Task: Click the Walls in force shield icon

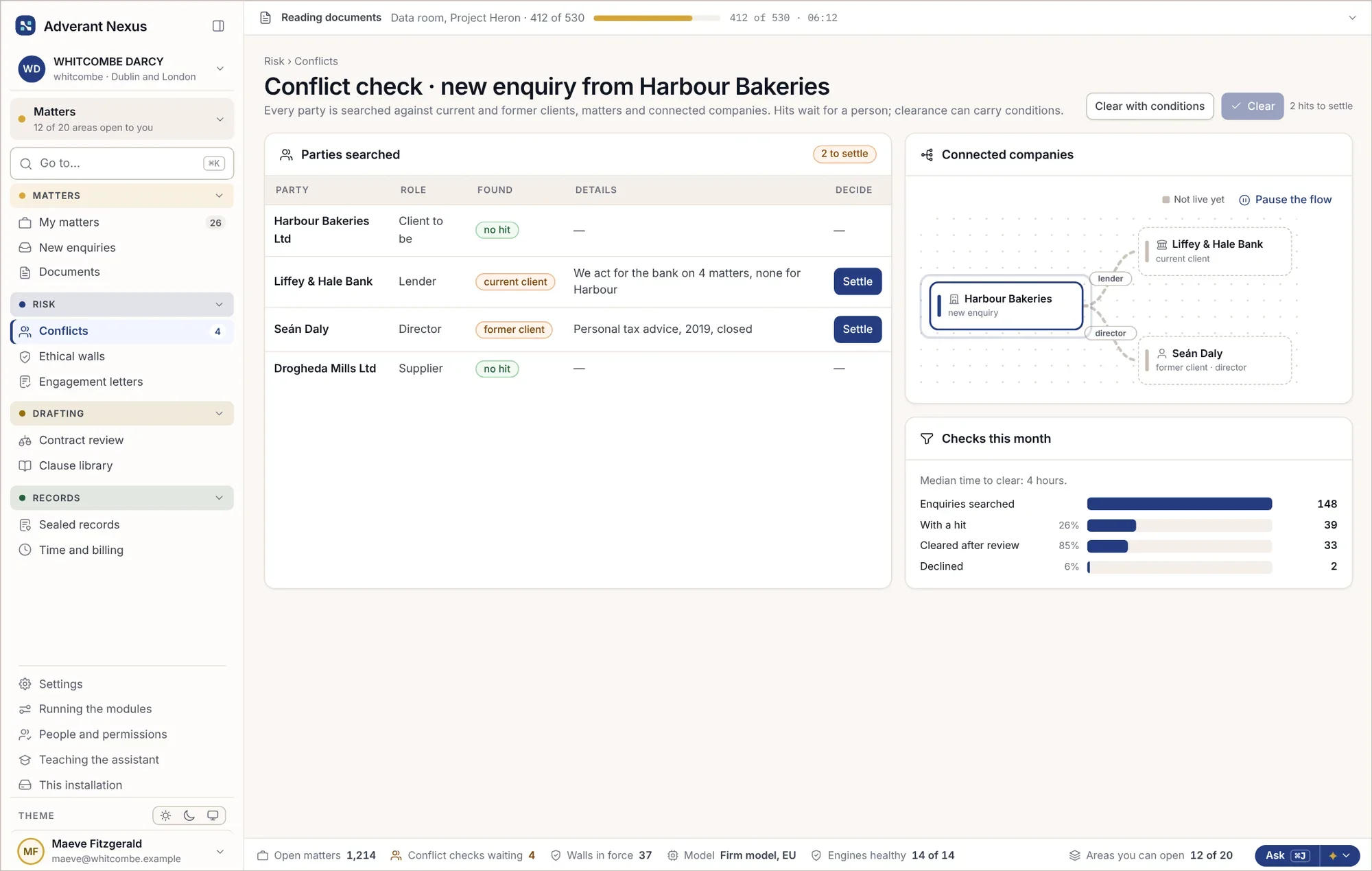Action: pos(556,855)
